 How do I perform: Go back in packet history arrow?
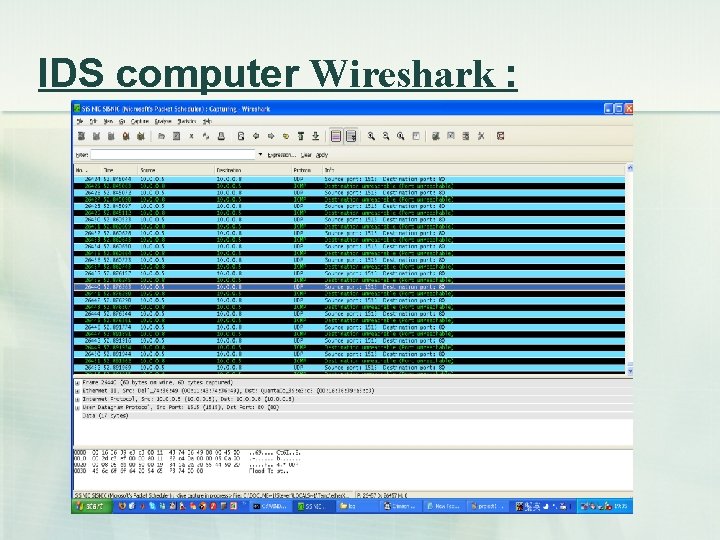point(256,136)
